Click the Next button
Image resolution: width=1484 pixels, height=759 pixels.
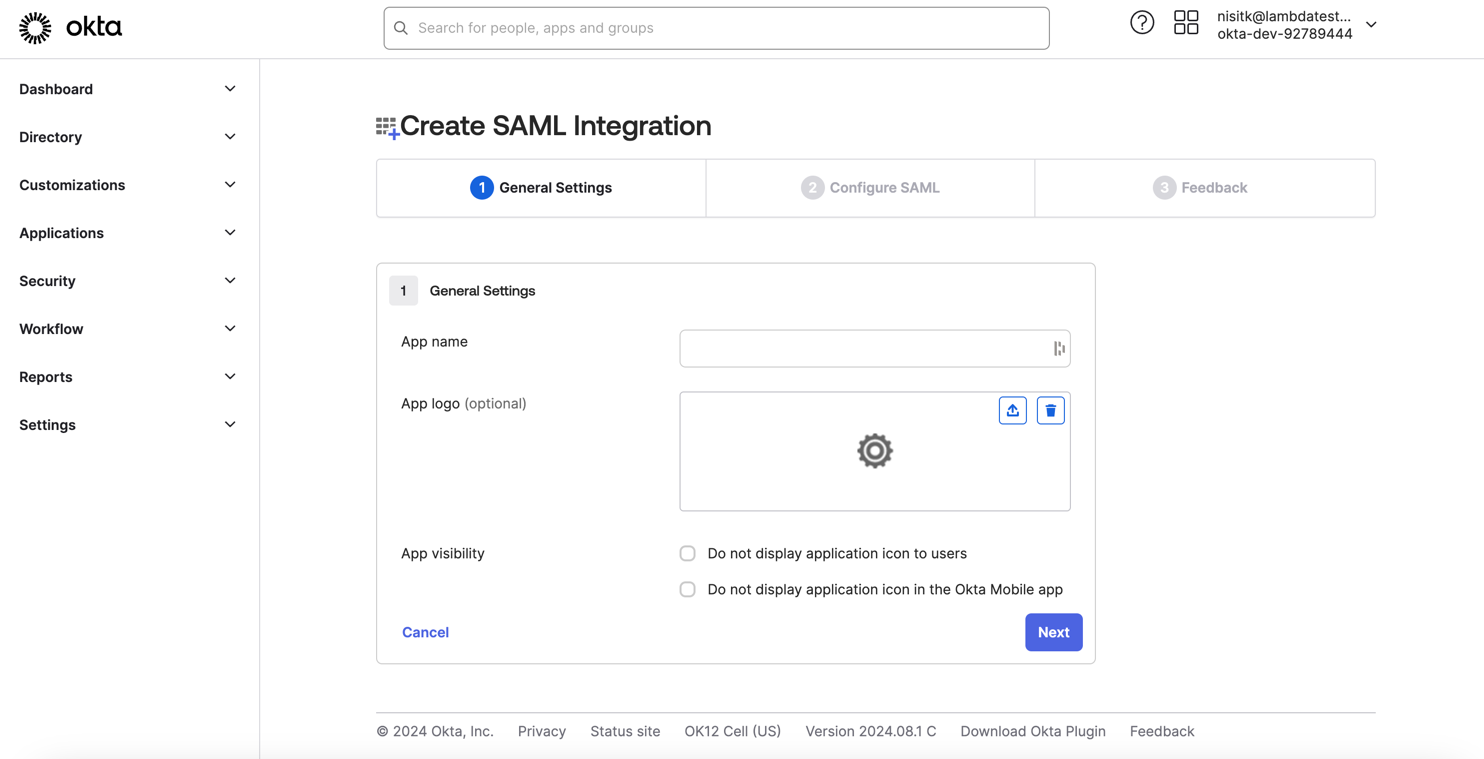1053,632
